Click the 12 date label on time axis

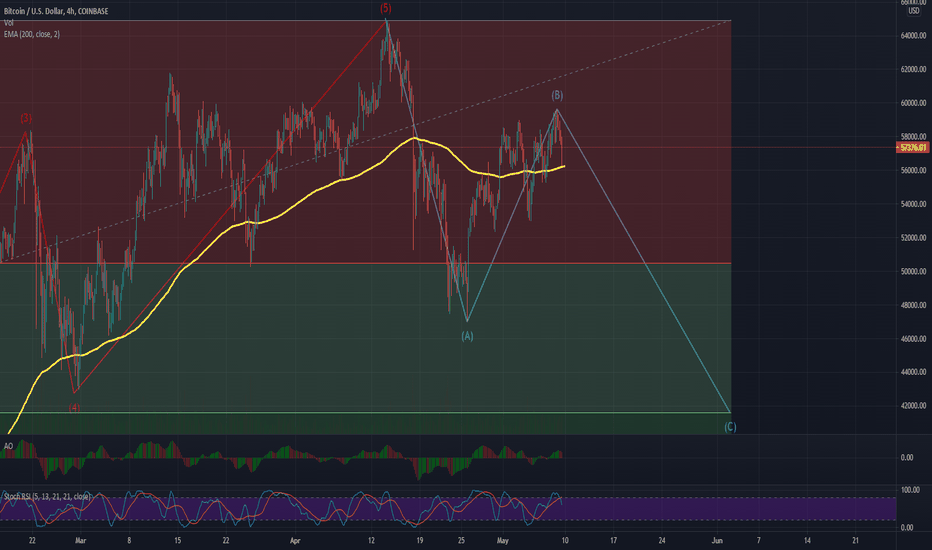click(x=371, y=540)
